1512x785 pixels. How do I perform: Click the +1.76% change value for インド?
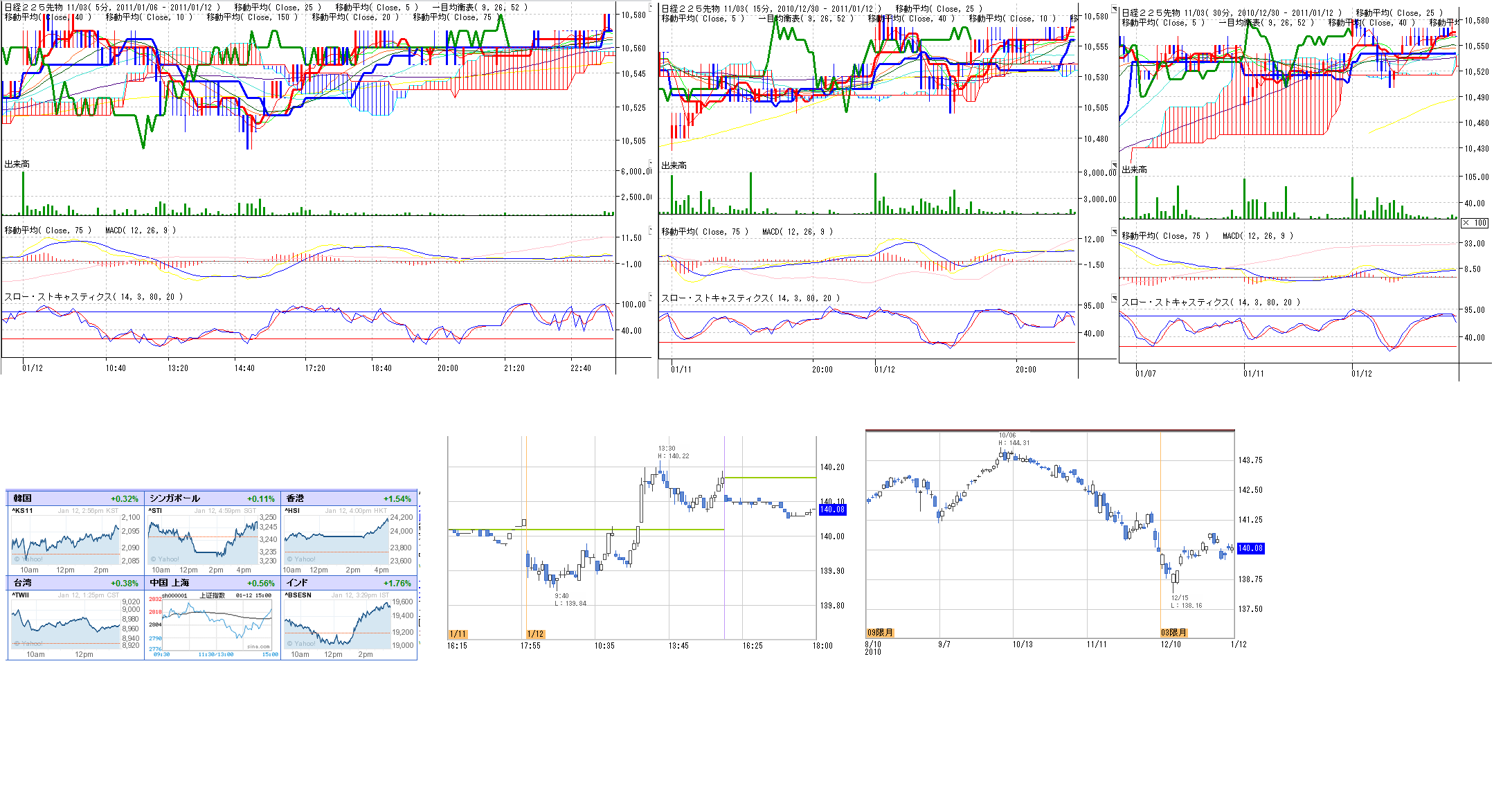tap(397, 584)
